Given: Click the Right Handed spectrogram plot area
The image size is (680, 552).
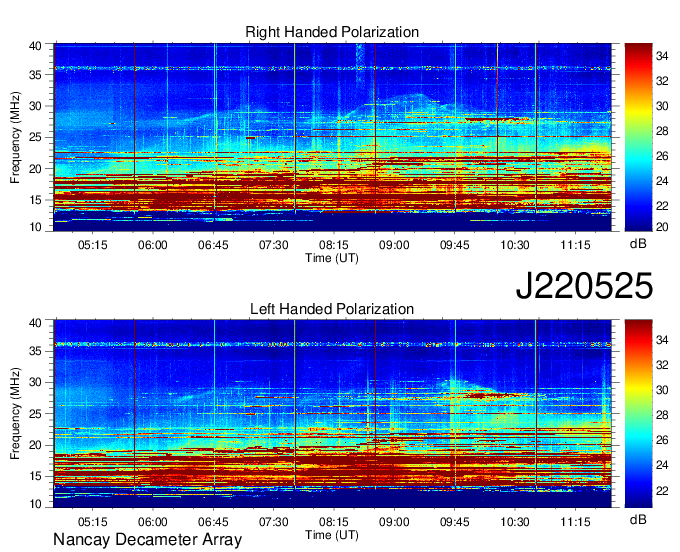Looking at the screenshot, I should pos(332,137).
